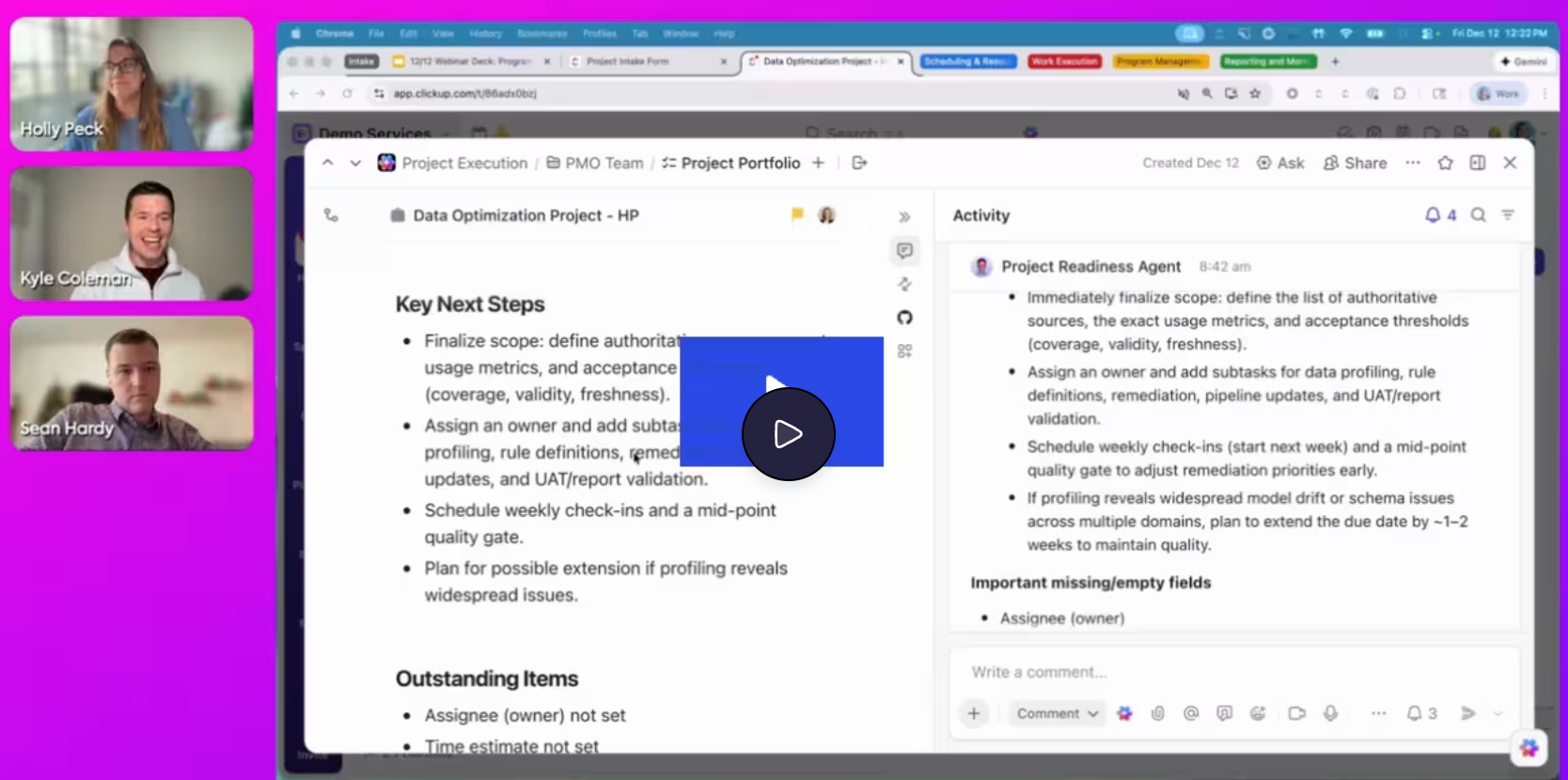Open the Scheduling & Resource tab group

(967, 61)
